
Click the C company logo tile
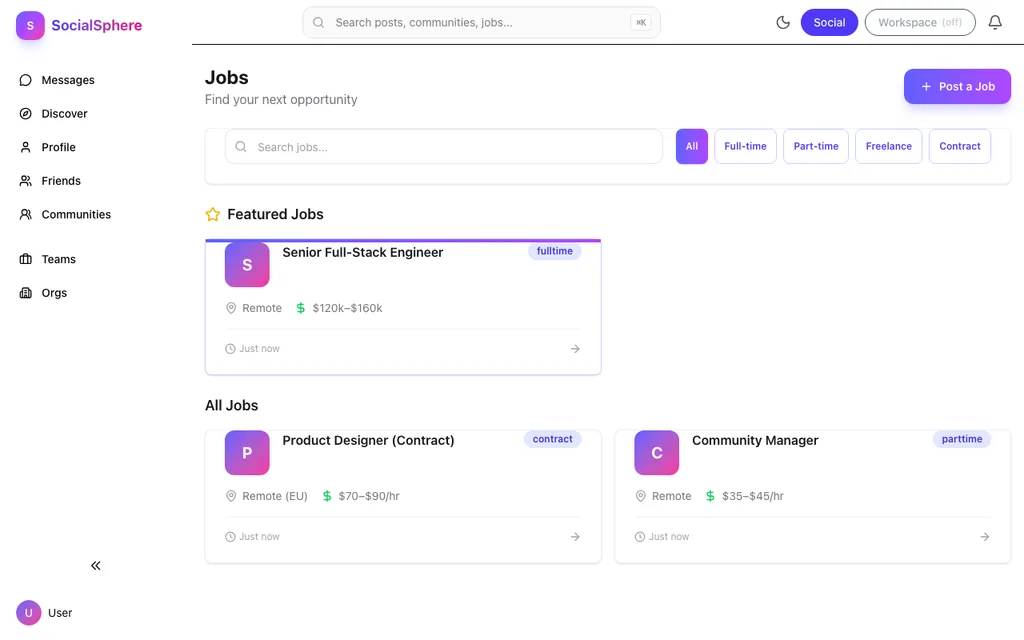coord(656,453)
